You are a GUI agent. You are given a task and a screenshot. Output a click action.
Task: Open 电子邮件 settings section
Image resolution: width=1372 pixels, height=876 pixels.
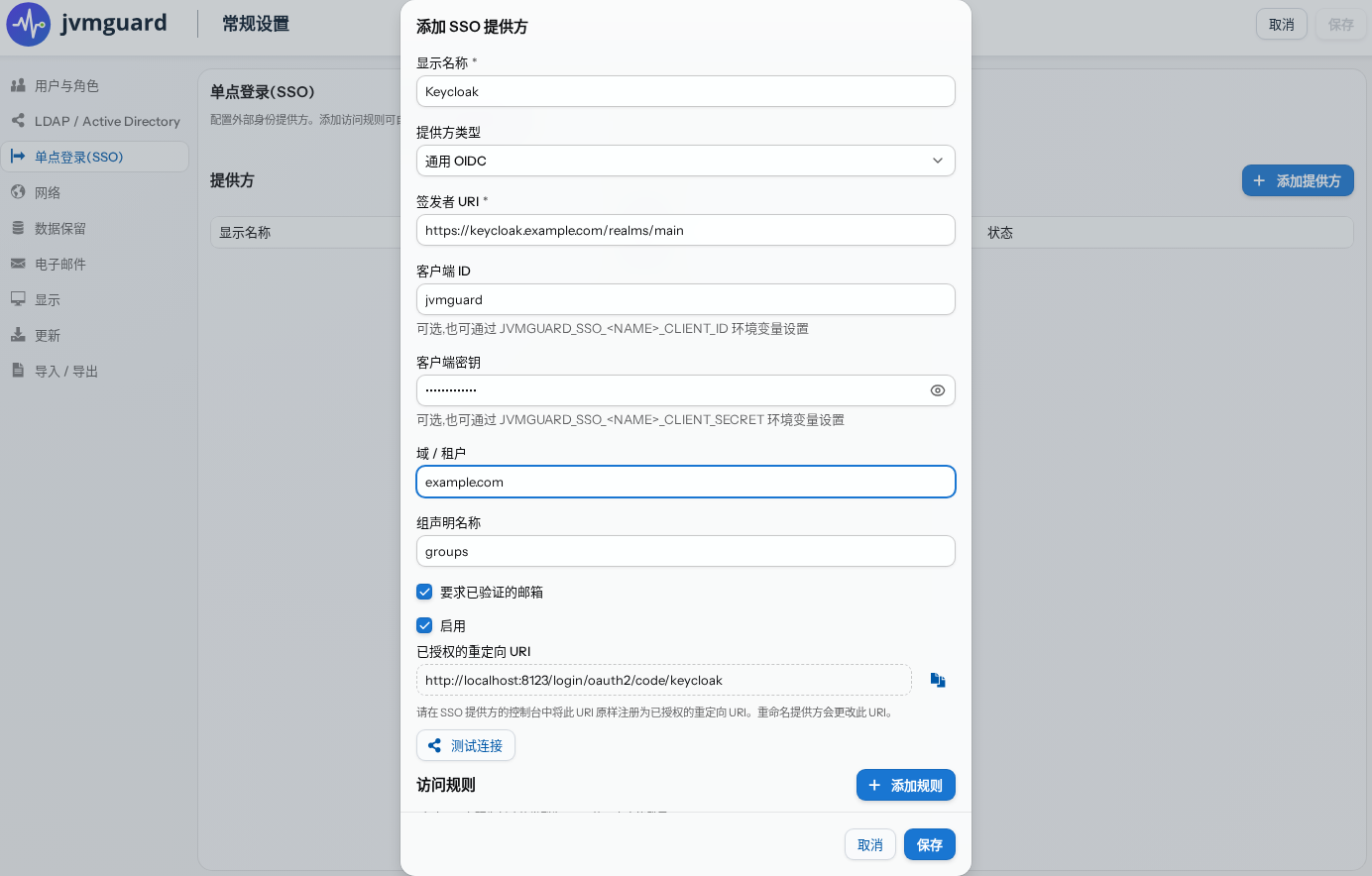click(x=94, y=264)
